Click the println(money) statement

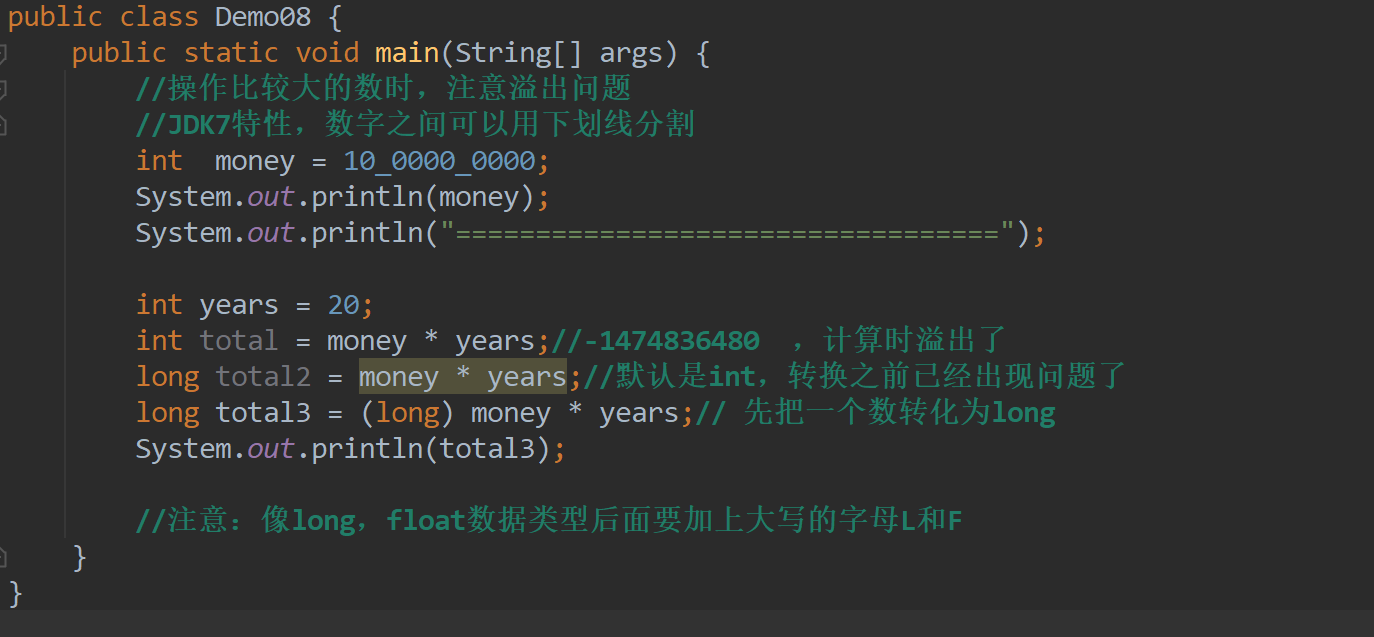click(340, 197)
